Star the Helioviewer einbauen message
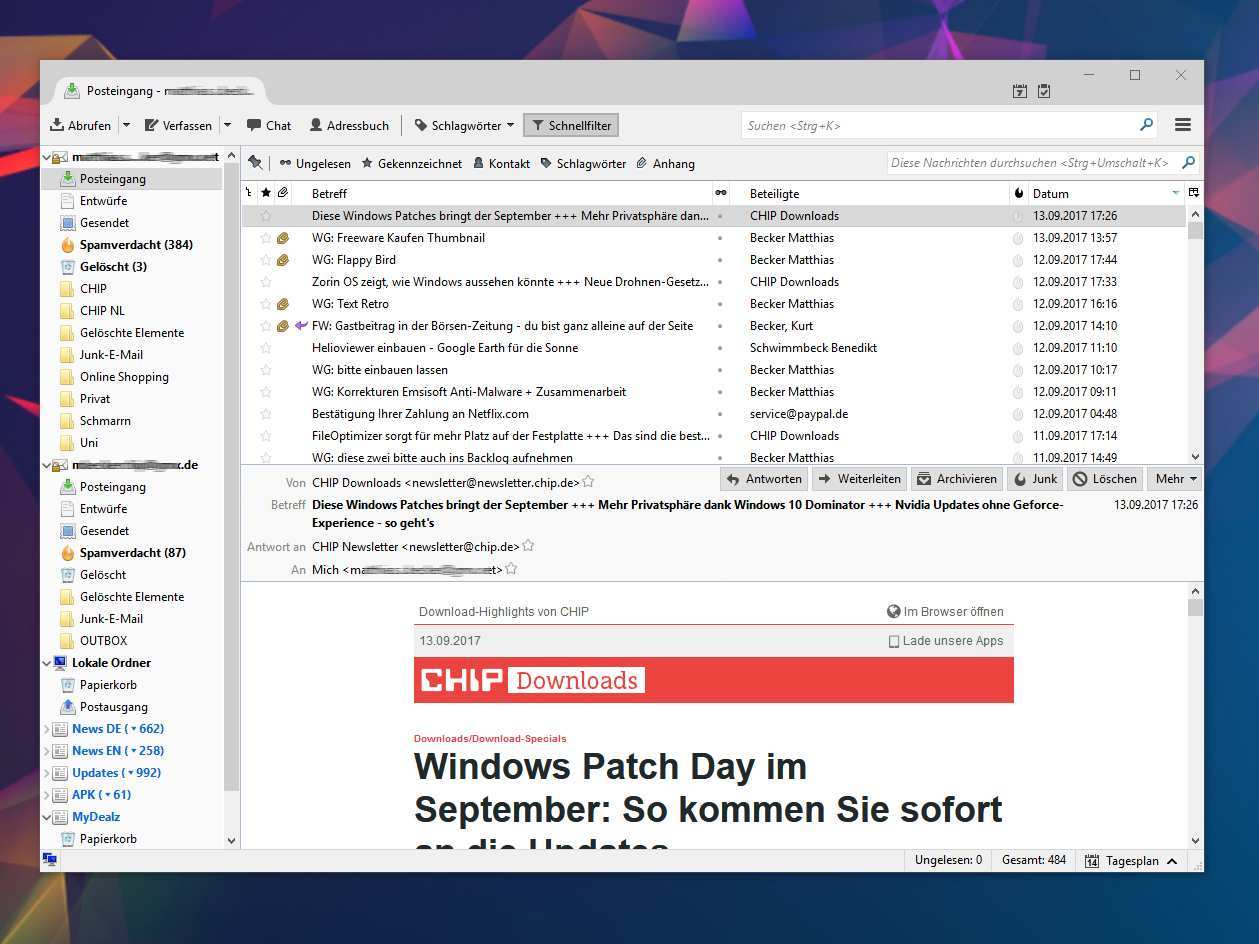This screenshot has height=944, width=1259. point(266,348)
